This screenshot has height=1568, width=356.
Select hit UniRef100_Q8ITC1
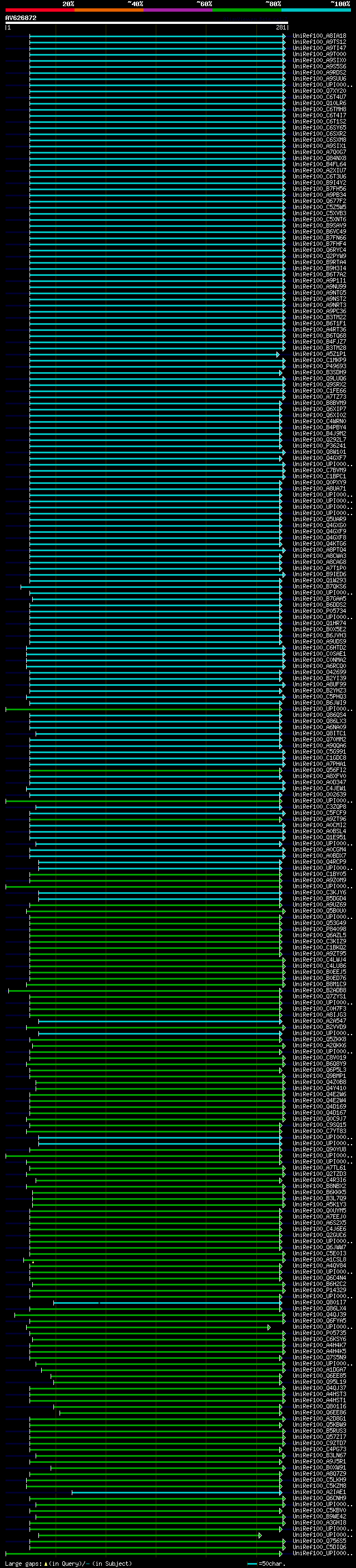[319, 733]
